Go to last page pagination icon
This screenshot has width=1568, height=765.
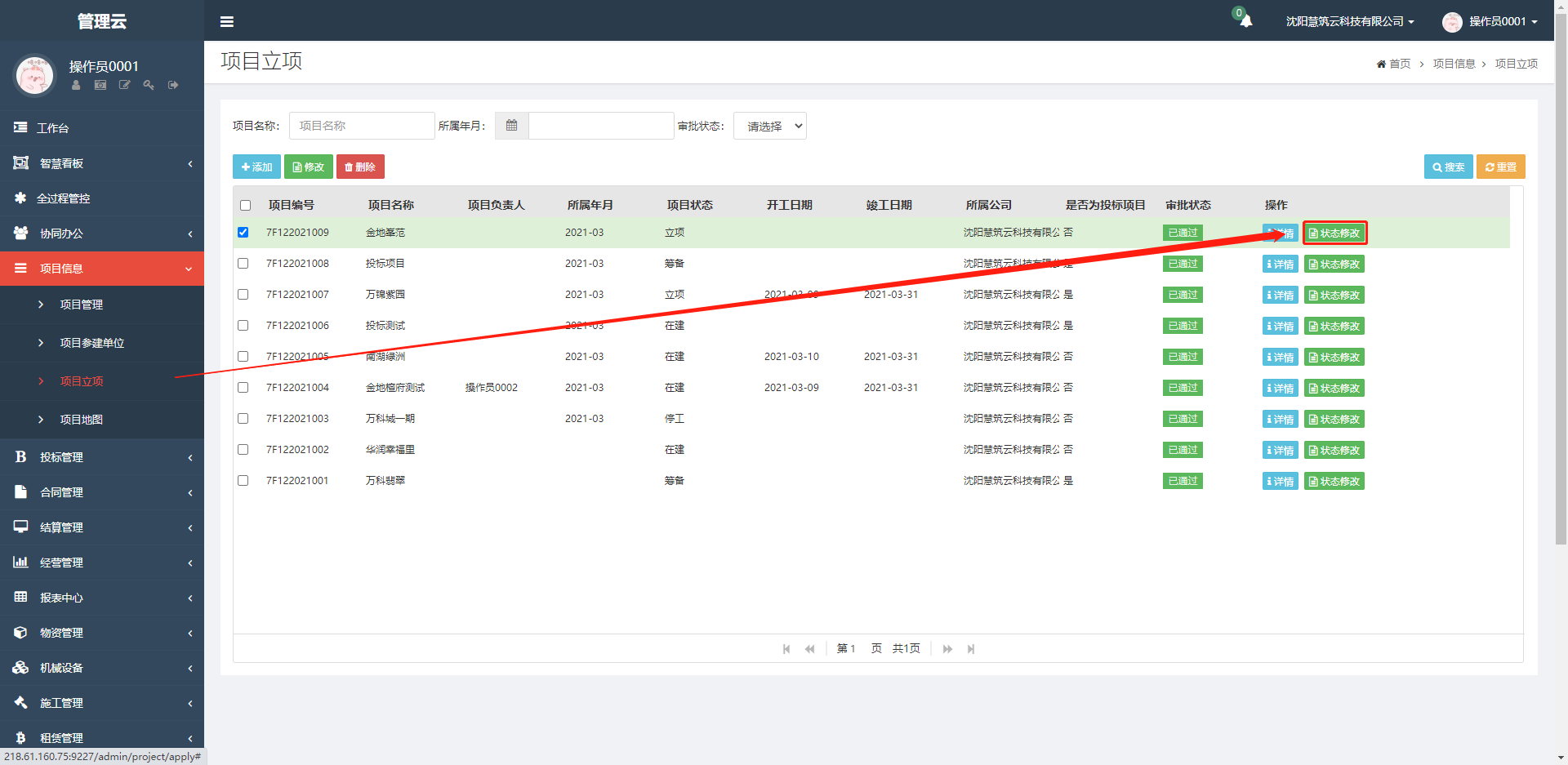[971, 649]
